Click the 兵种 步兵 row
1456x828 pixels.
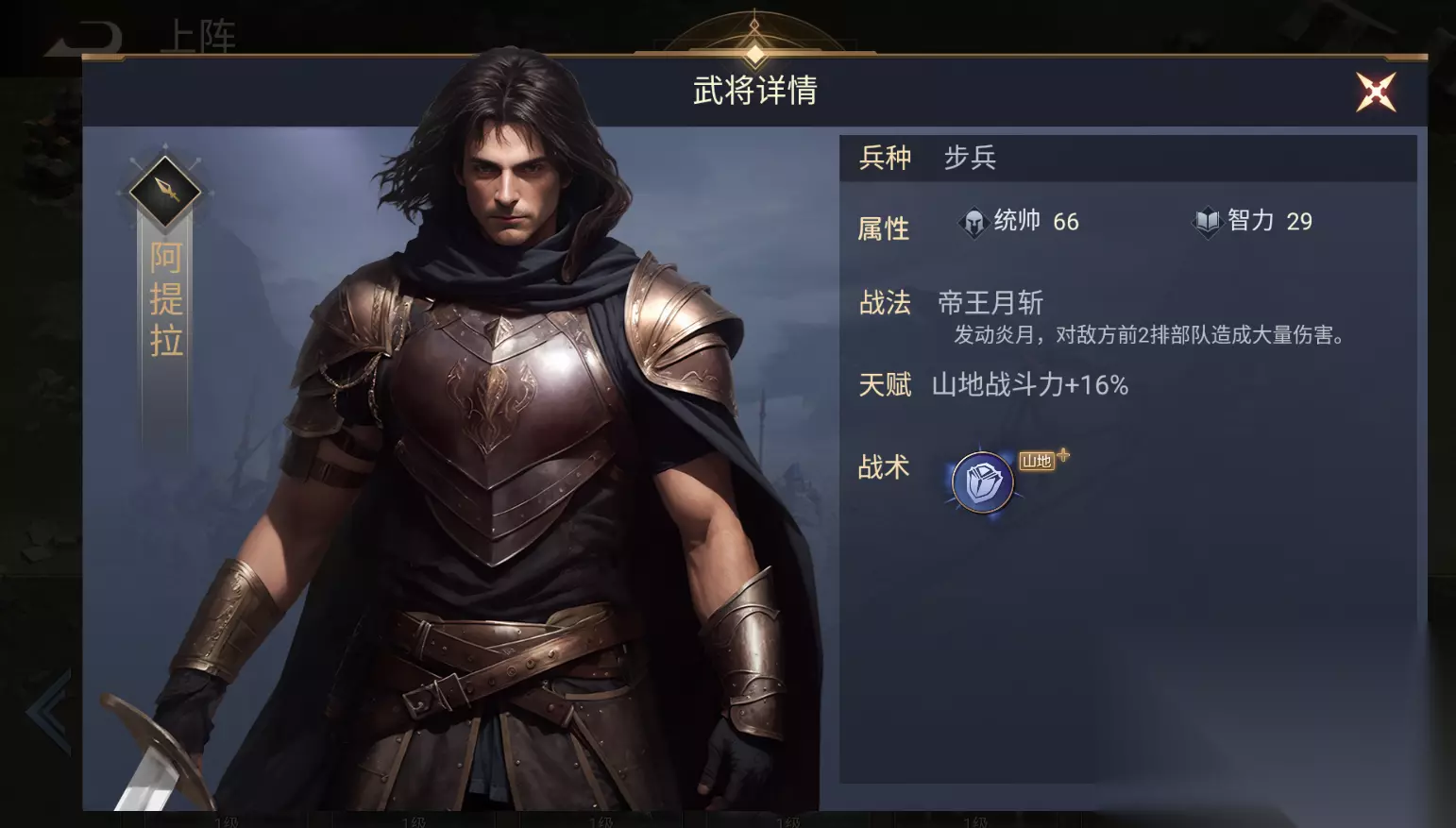pyautogui.click(x=1128, y=158)
